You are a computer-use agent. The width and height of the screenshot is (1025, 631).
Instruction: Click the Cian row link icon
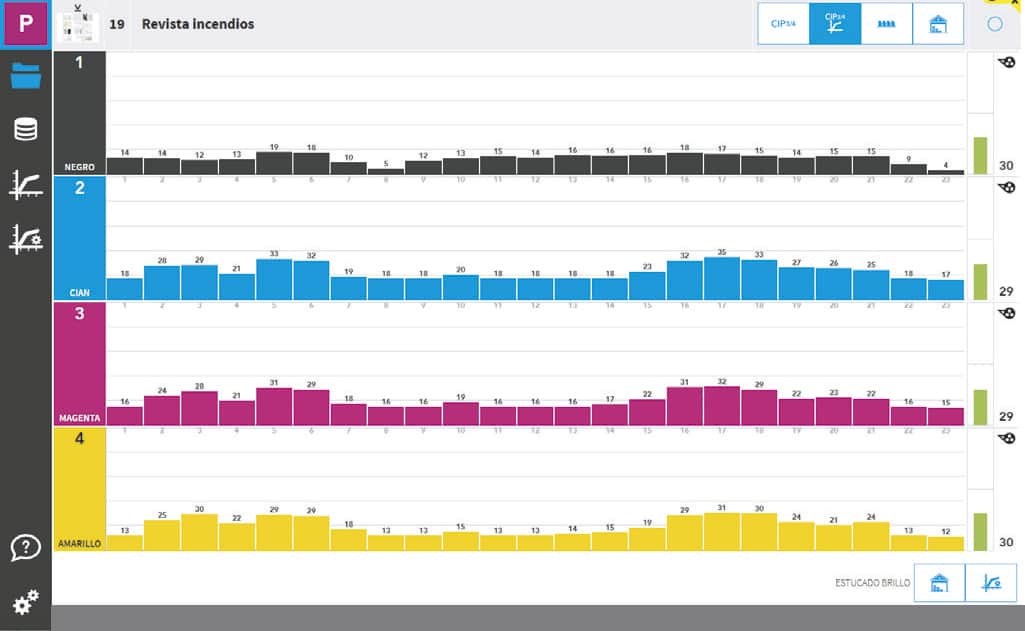coord(1007,188)
